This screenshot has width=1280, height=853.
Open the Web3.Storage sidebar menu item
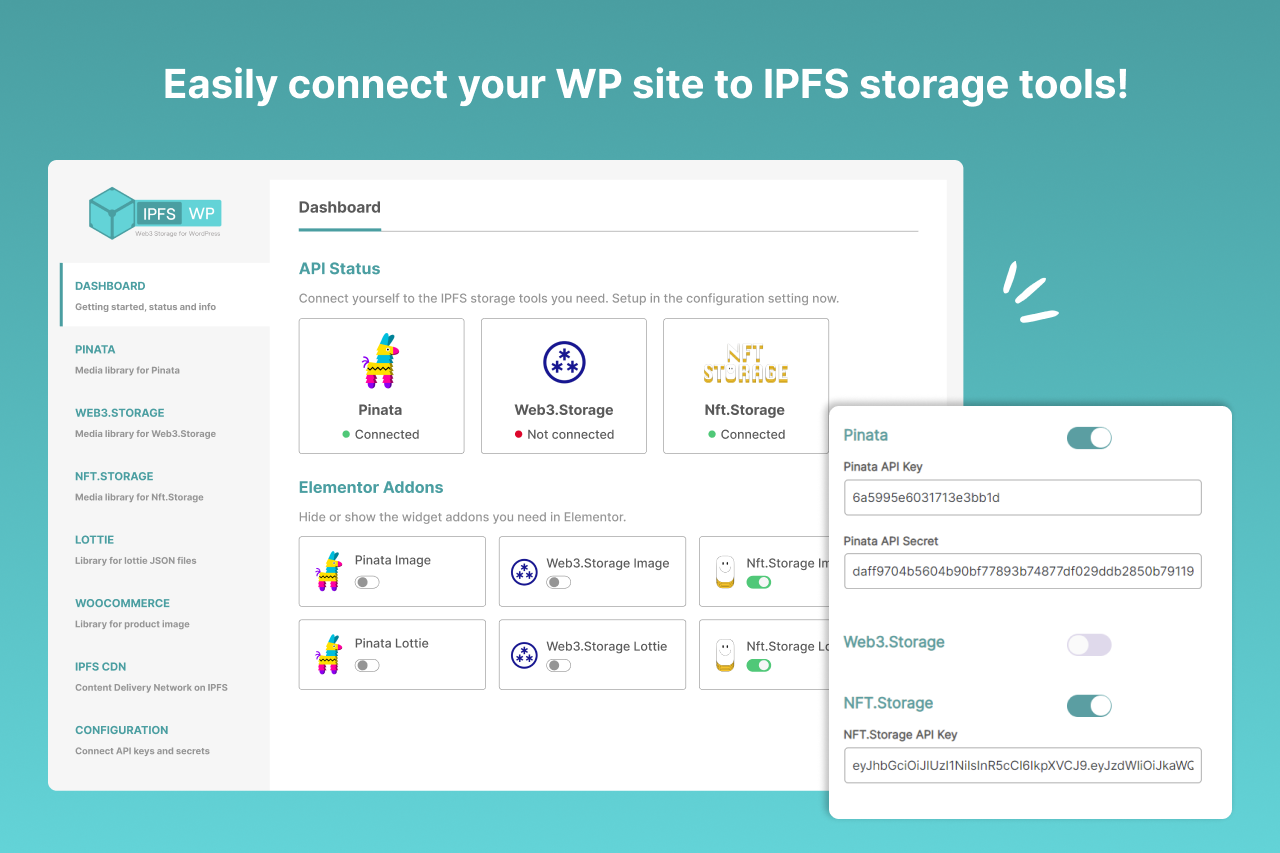coord(165,422)
